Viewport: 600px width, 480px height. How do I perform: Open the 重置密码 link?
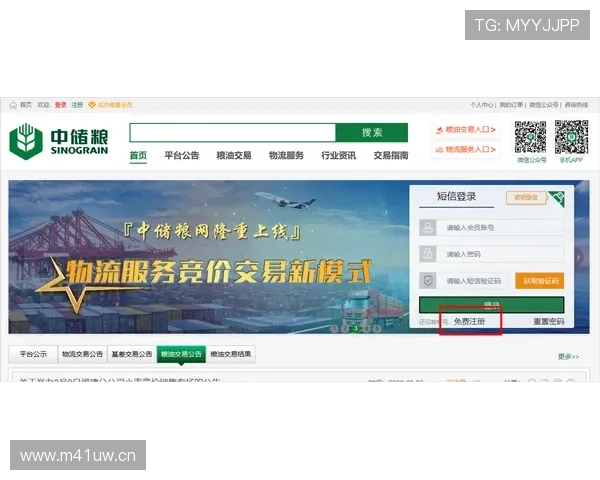(549, 322)
